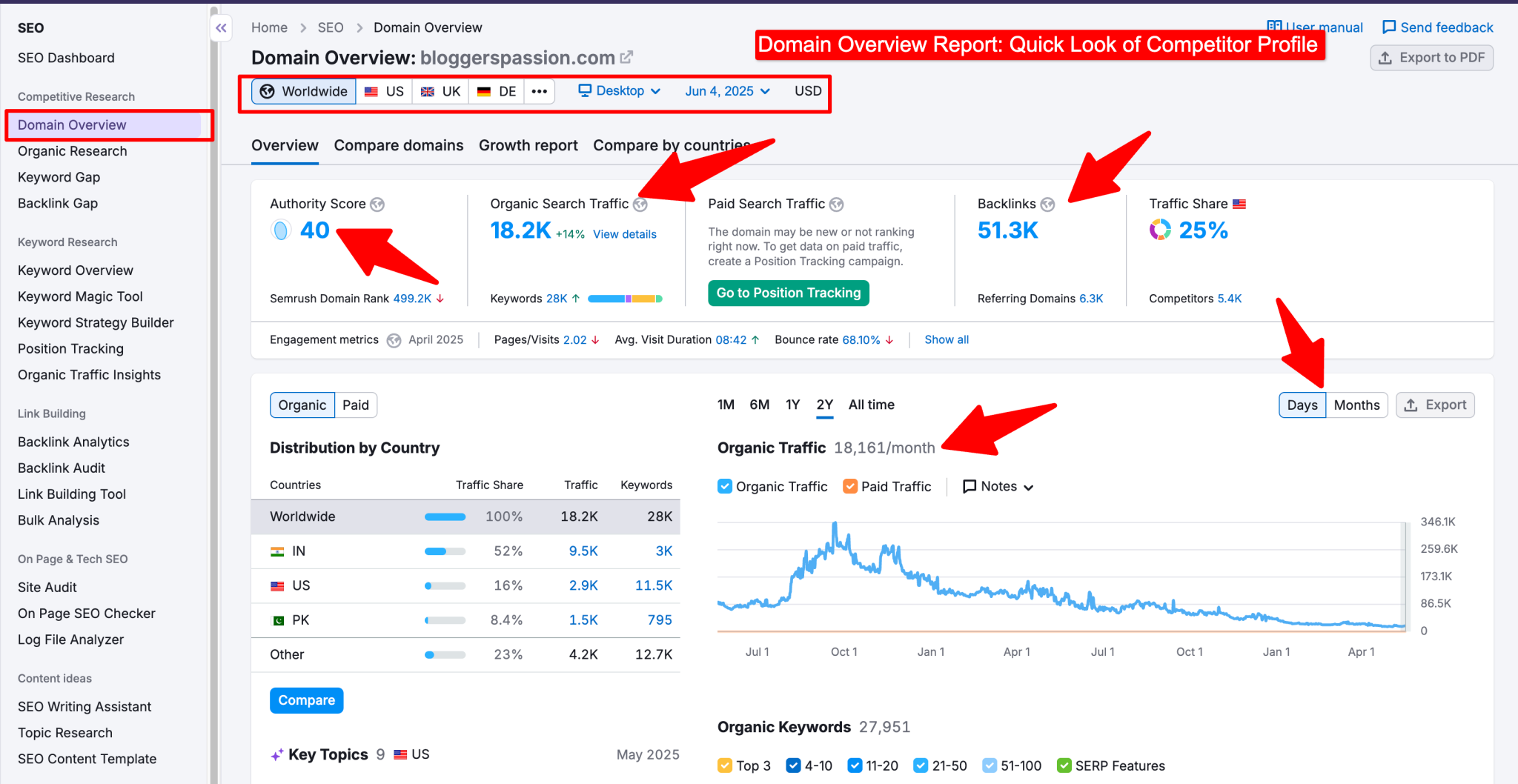Open Keyword Magic Tool in sidebar
Screen dimensions: 1518x784
coord(80,296)
